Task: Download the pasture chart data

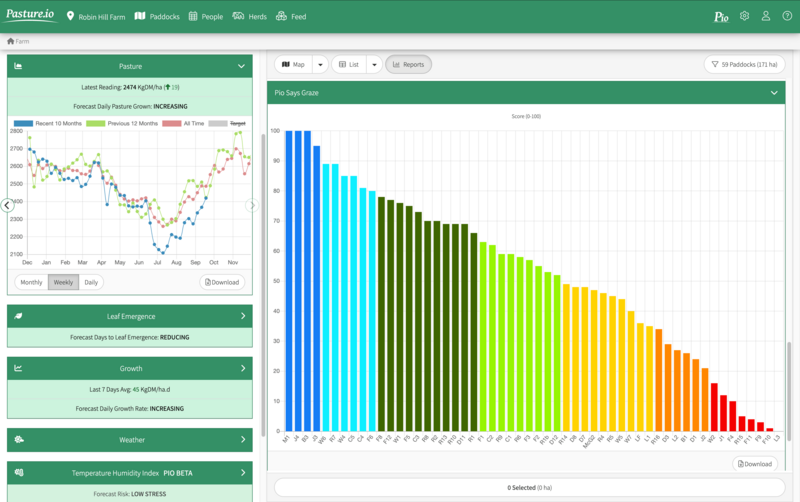Action: pyautogui.click(x=222, y=282)
